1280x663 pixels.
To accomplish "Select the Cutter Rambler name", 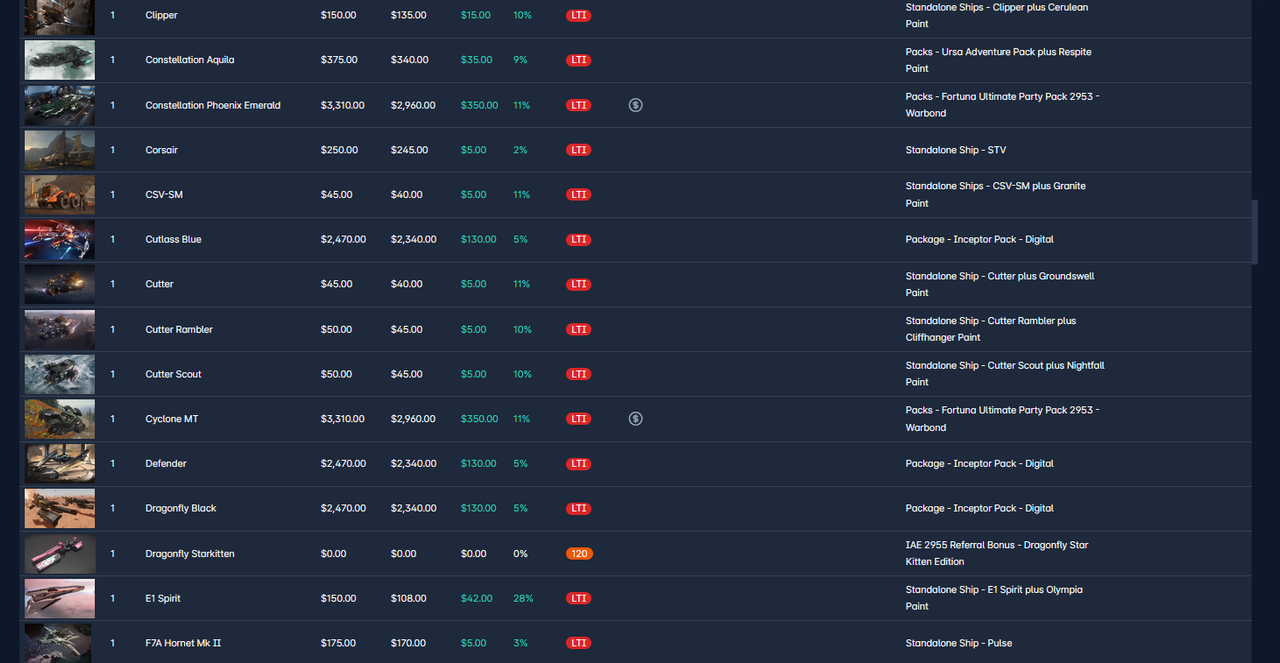I will tap(179, 329).
